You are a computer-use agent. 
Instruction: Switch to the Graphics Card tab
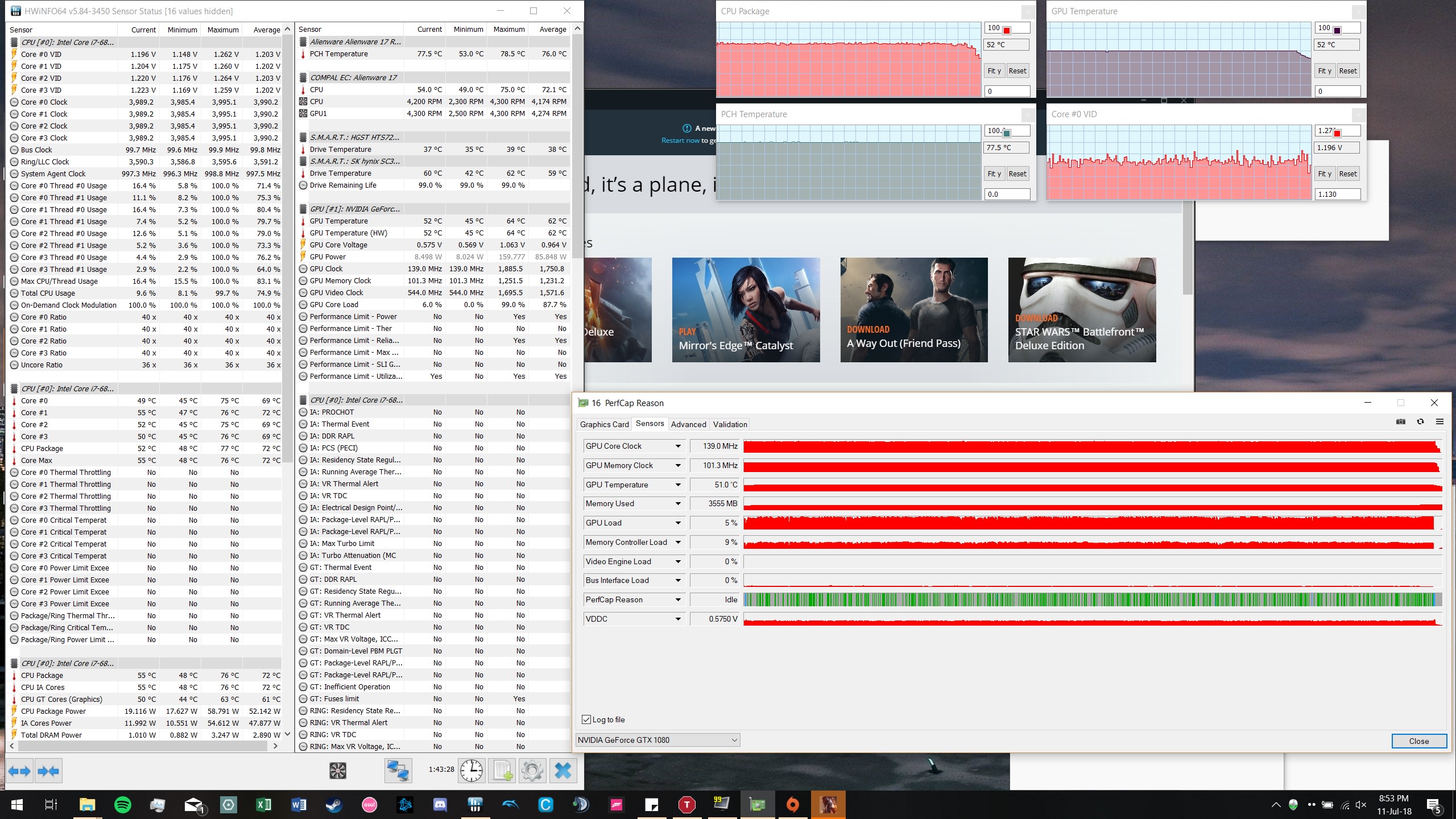click(x=604, y=424)
